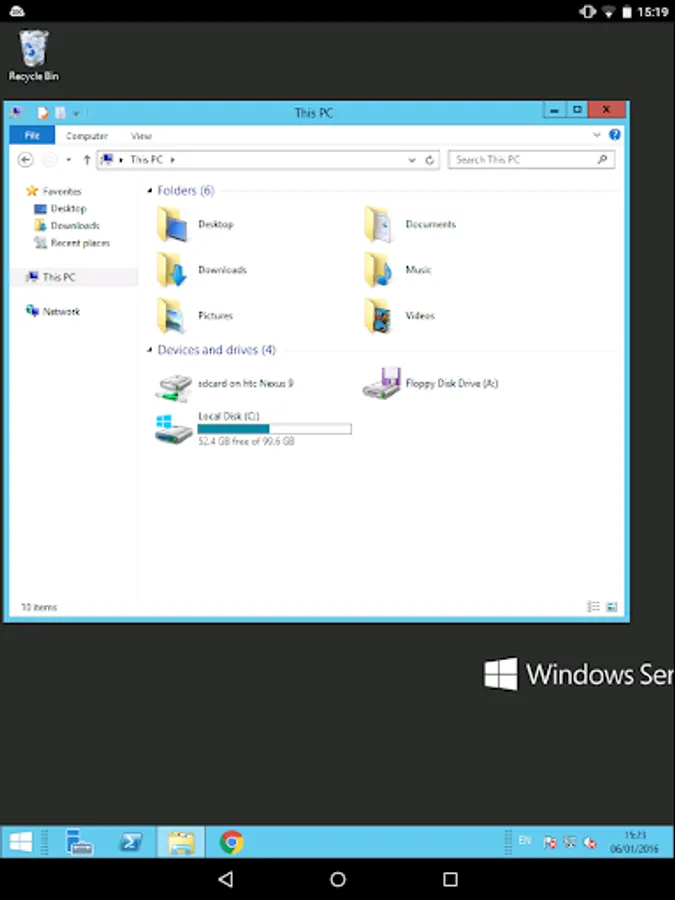Click the Properties quick access toolbar icon
This screenshot has height=900, width=675.
pyautogui.click(x=42, y=112)
